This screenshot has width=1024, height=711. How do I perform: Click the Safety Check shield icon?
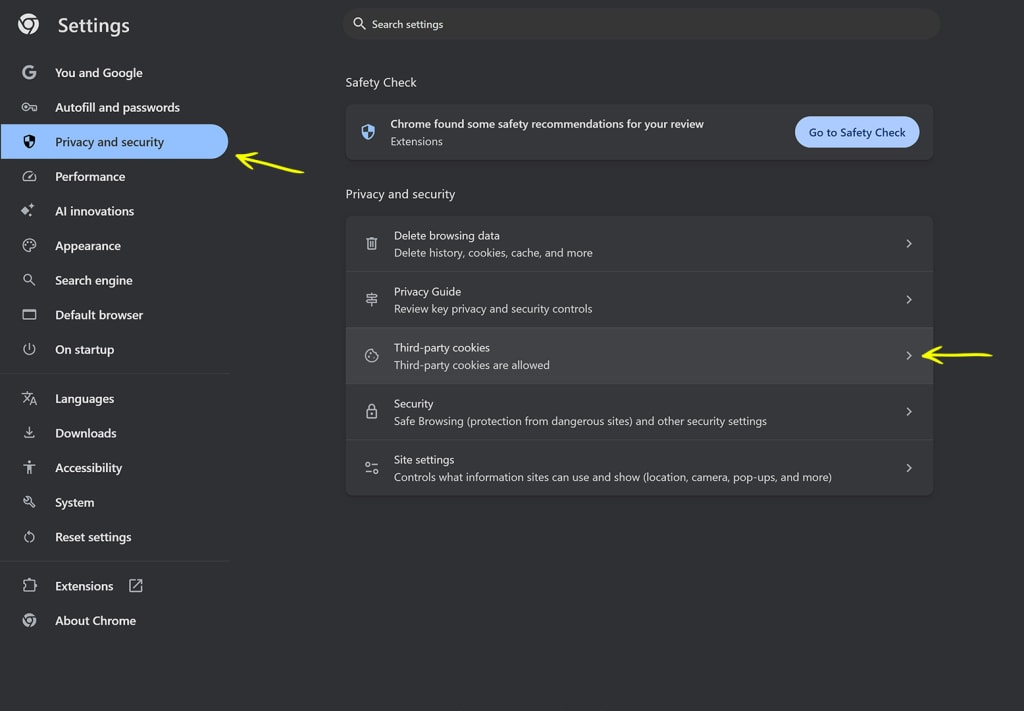click(368, 132)
